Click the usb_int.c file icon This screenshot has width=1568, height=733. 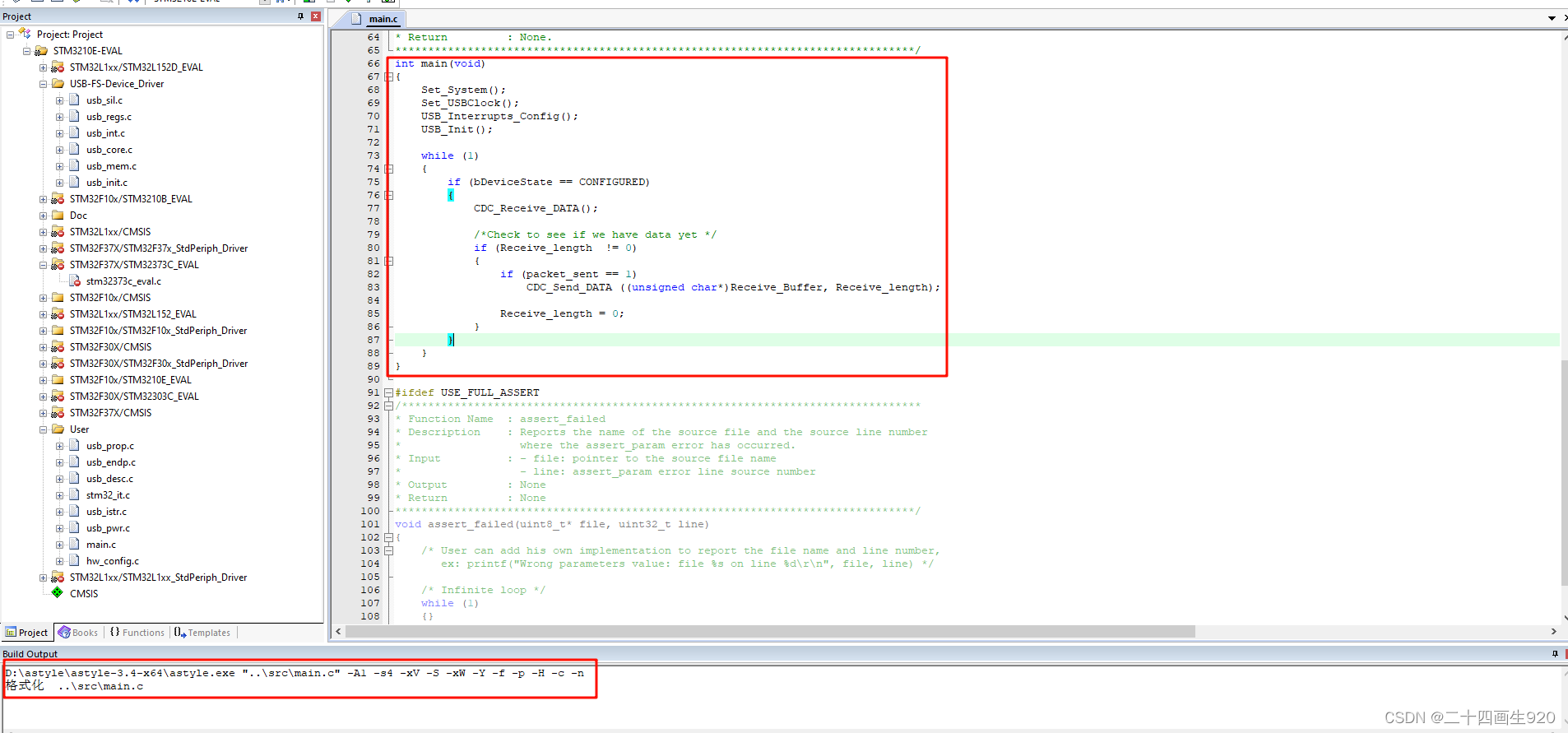[74, 132]
